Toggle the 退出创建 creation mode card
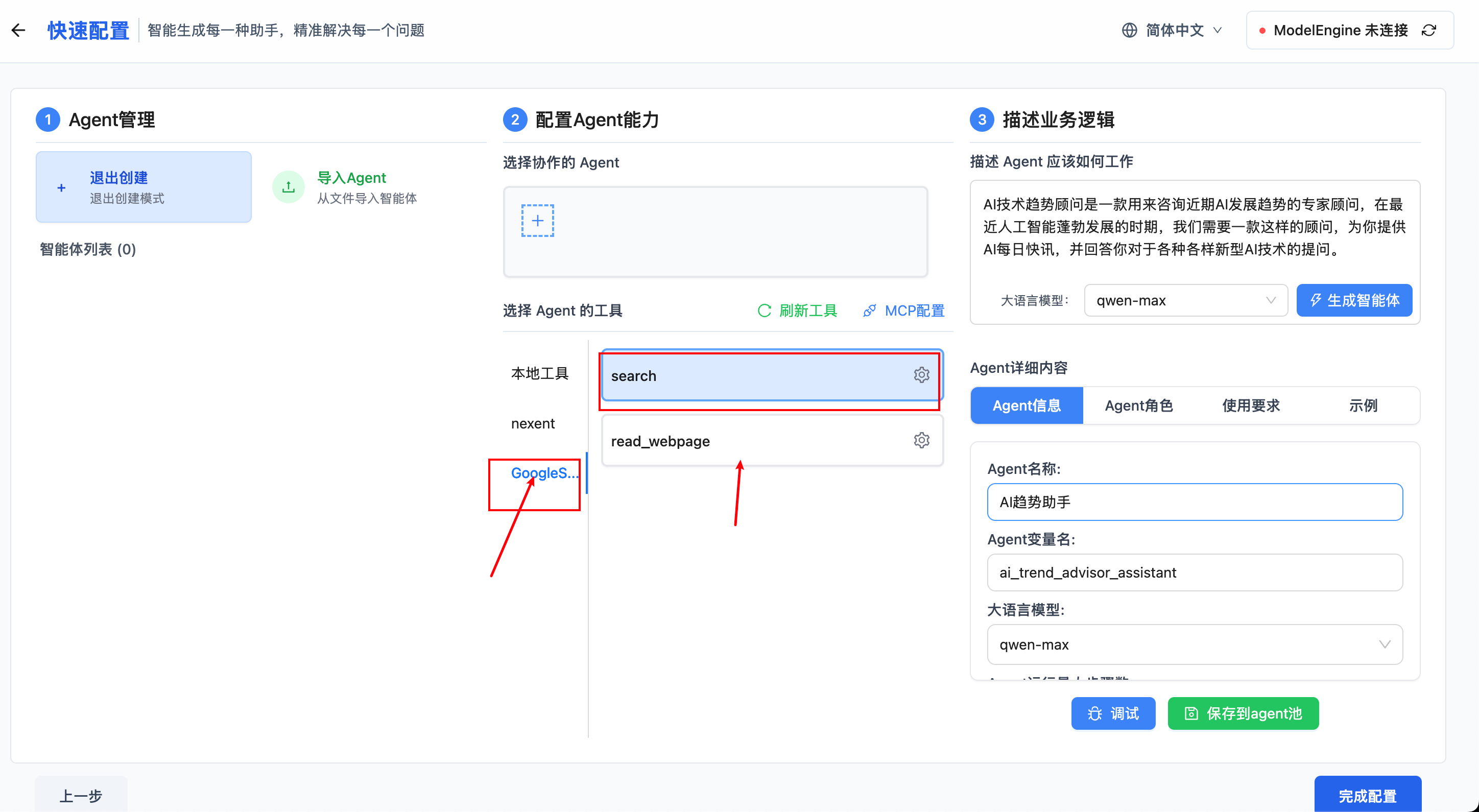This screenshot has width=1479, height=812. (x=144, y=187)
